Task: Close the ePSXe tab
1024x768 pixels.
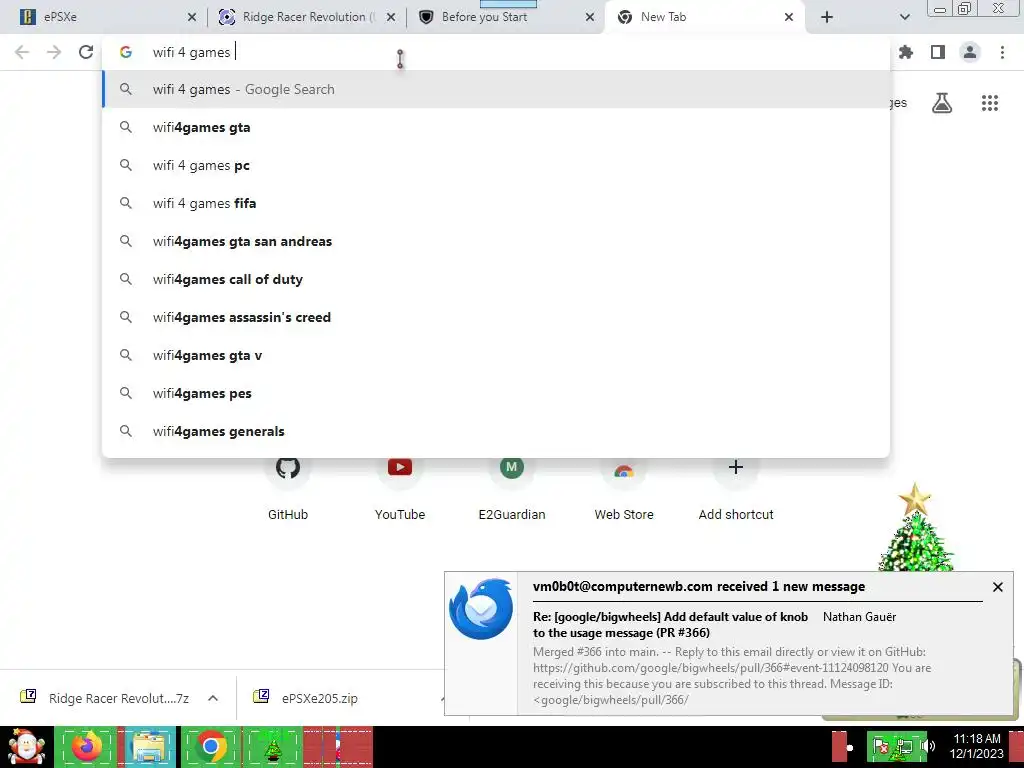Action: pyautogui.click(x=192, y=18)
